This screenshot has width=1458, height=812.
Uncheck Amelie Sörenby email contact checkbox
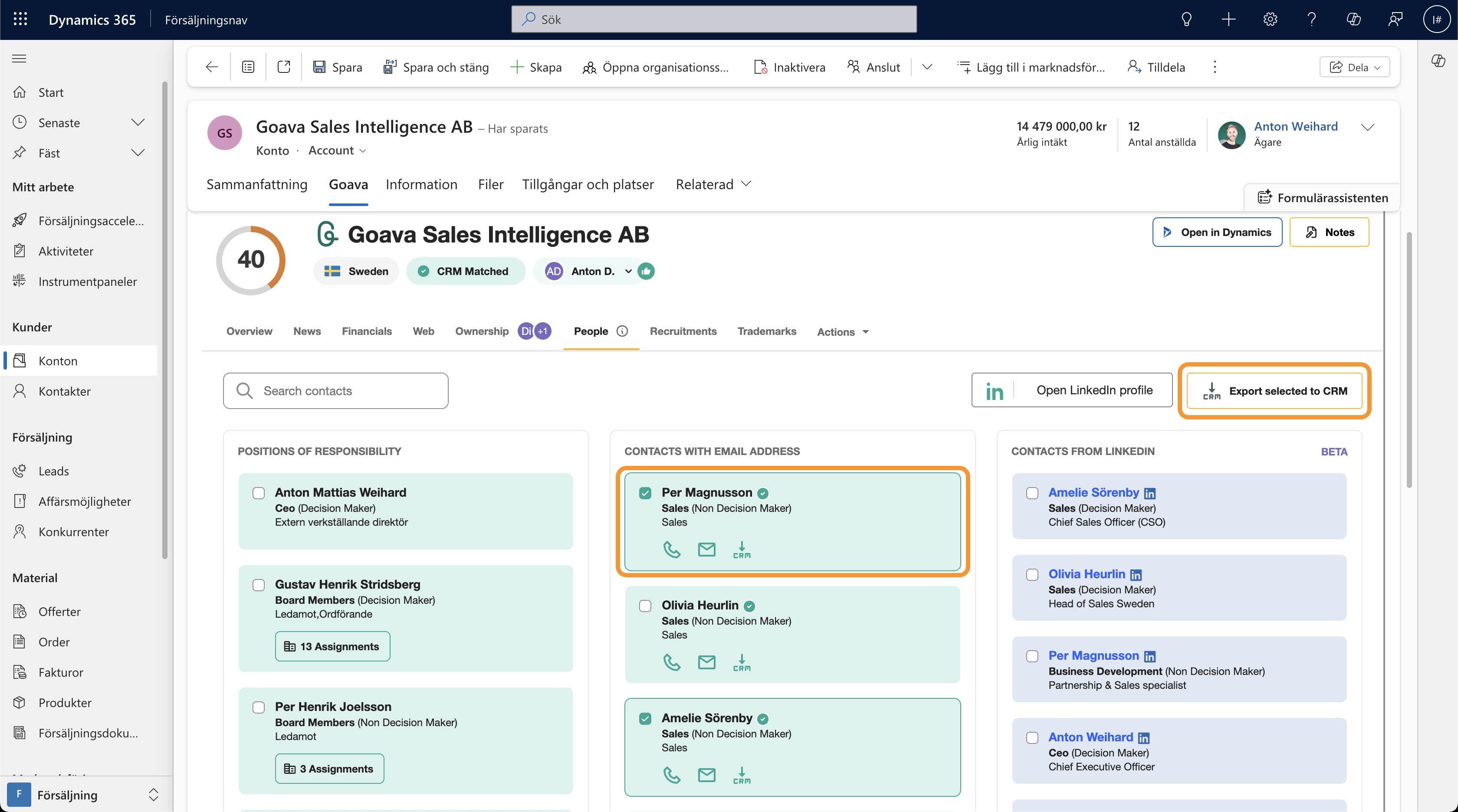645,719
